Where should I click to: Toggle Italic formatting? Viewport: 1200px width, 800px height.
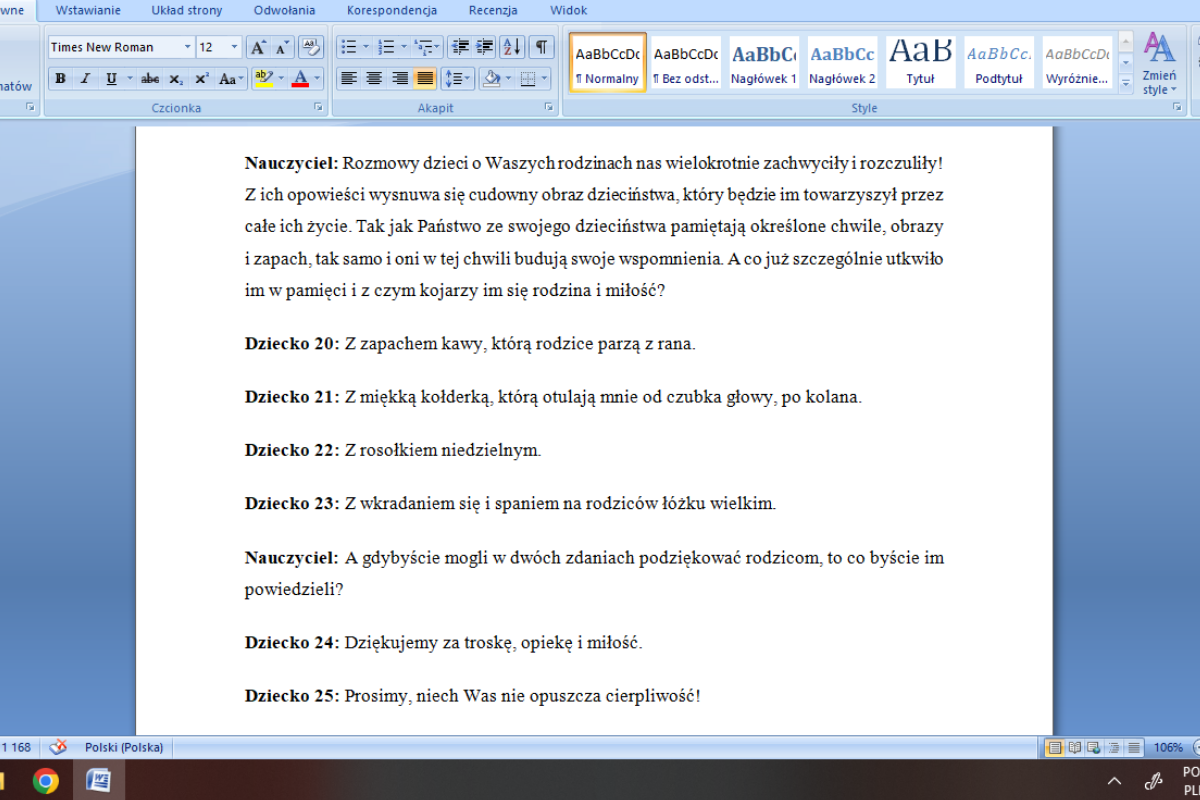(85, 78)
